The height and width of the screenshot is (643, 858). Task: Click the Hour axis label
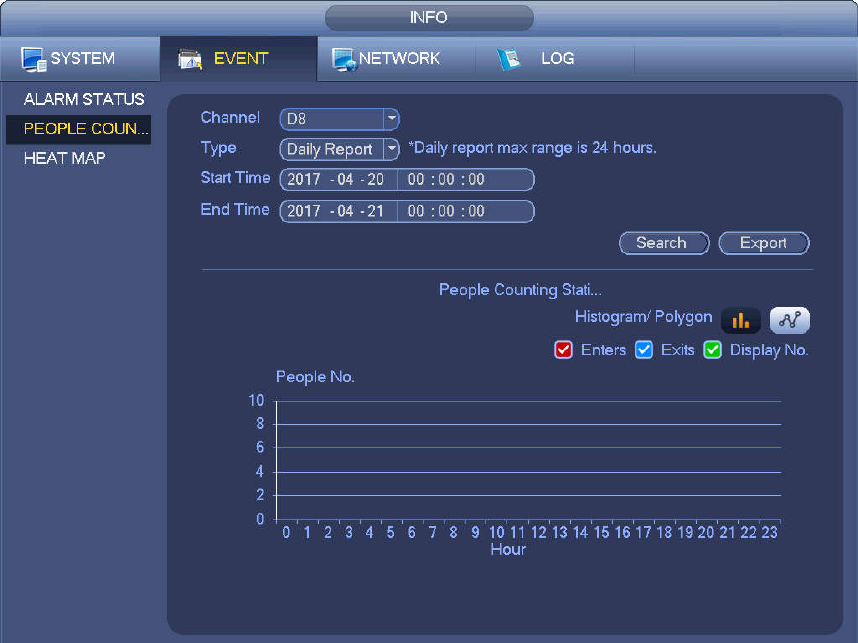point(508,549)
